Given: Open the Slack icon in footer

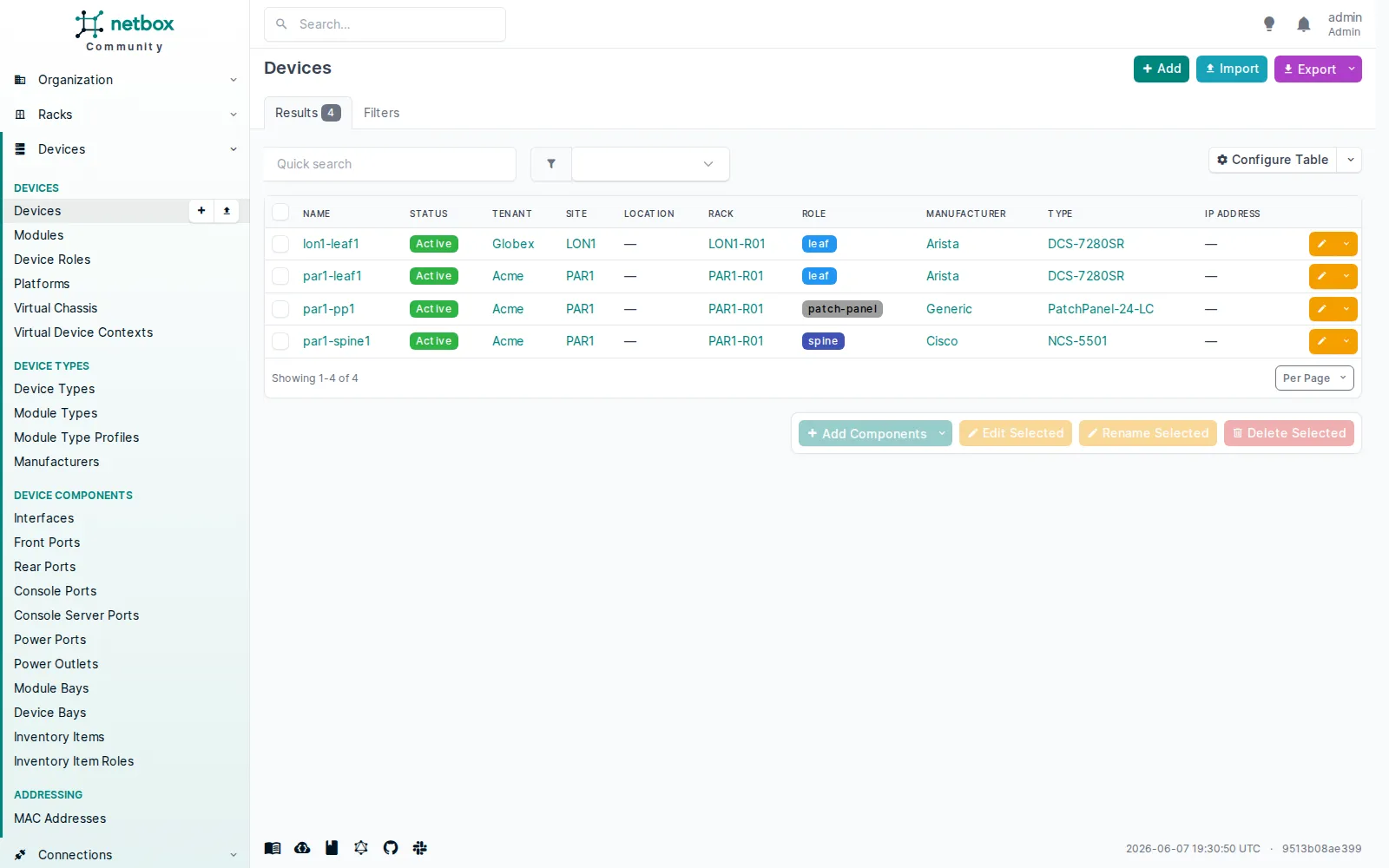Looking at the screenshot, I should pos(420,848).
